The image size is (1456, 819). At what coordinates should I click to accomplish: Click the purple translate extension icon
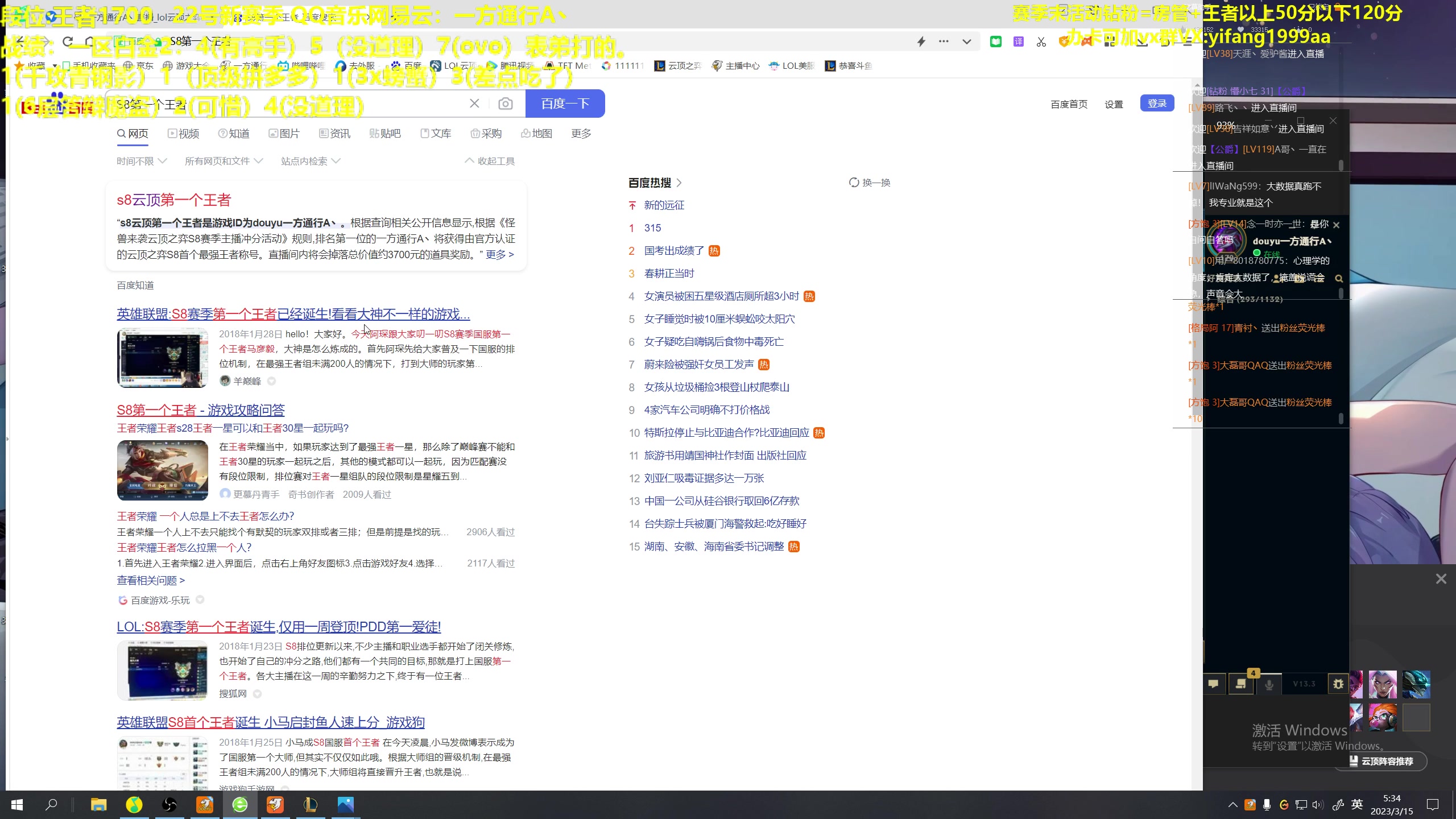pyautogui.click(x=1019, y=42)
